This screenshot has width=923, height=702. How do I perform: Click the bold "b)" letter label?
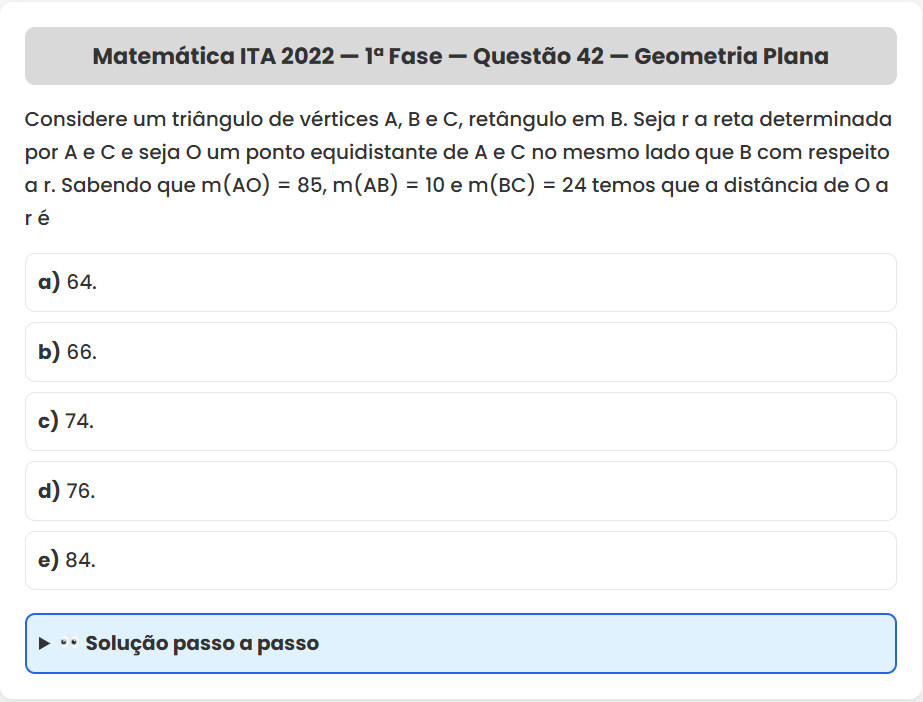tap(49, 352)
